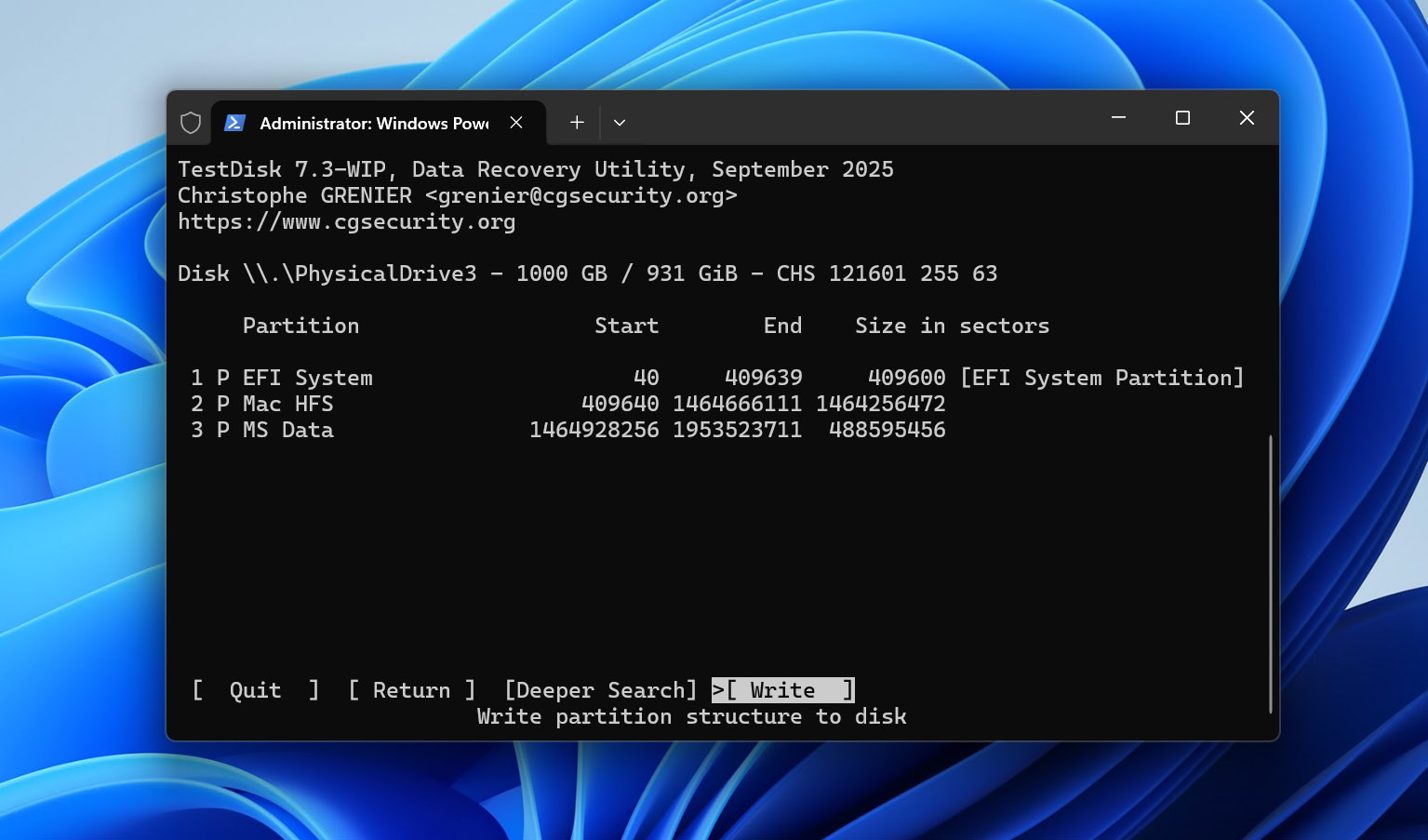This screenshot has width=1428, height=840.
Task: Click the TestDisk 7.3-WIP title line
Action: (536, 169)
